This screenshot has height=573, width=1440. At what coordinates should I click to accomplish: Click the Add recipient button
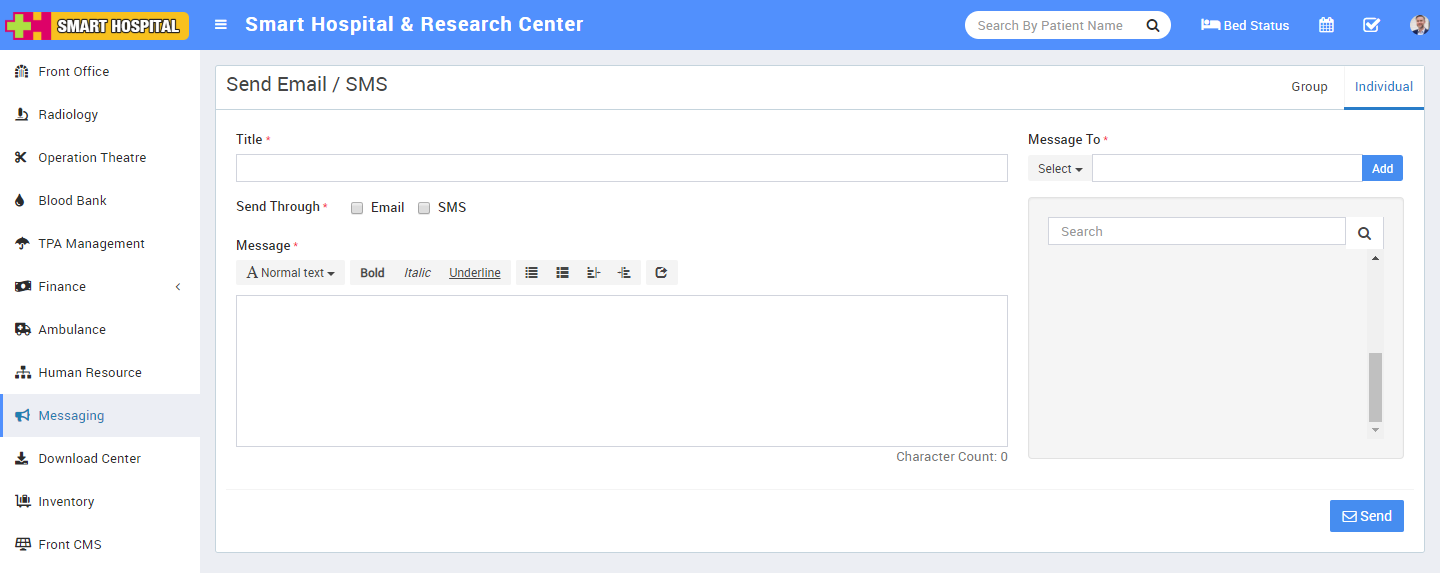1382,169
